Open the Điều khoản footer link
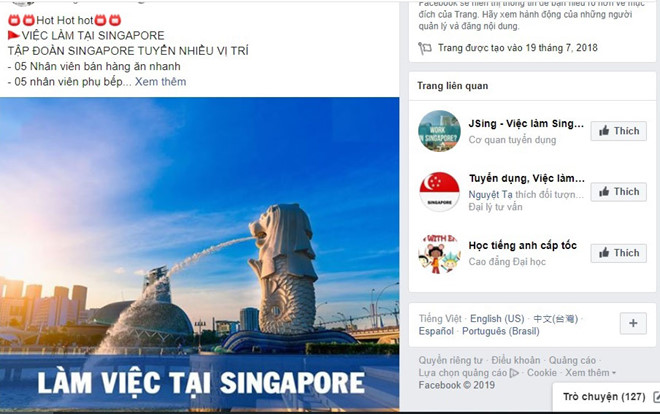 [x=516, y=361]
